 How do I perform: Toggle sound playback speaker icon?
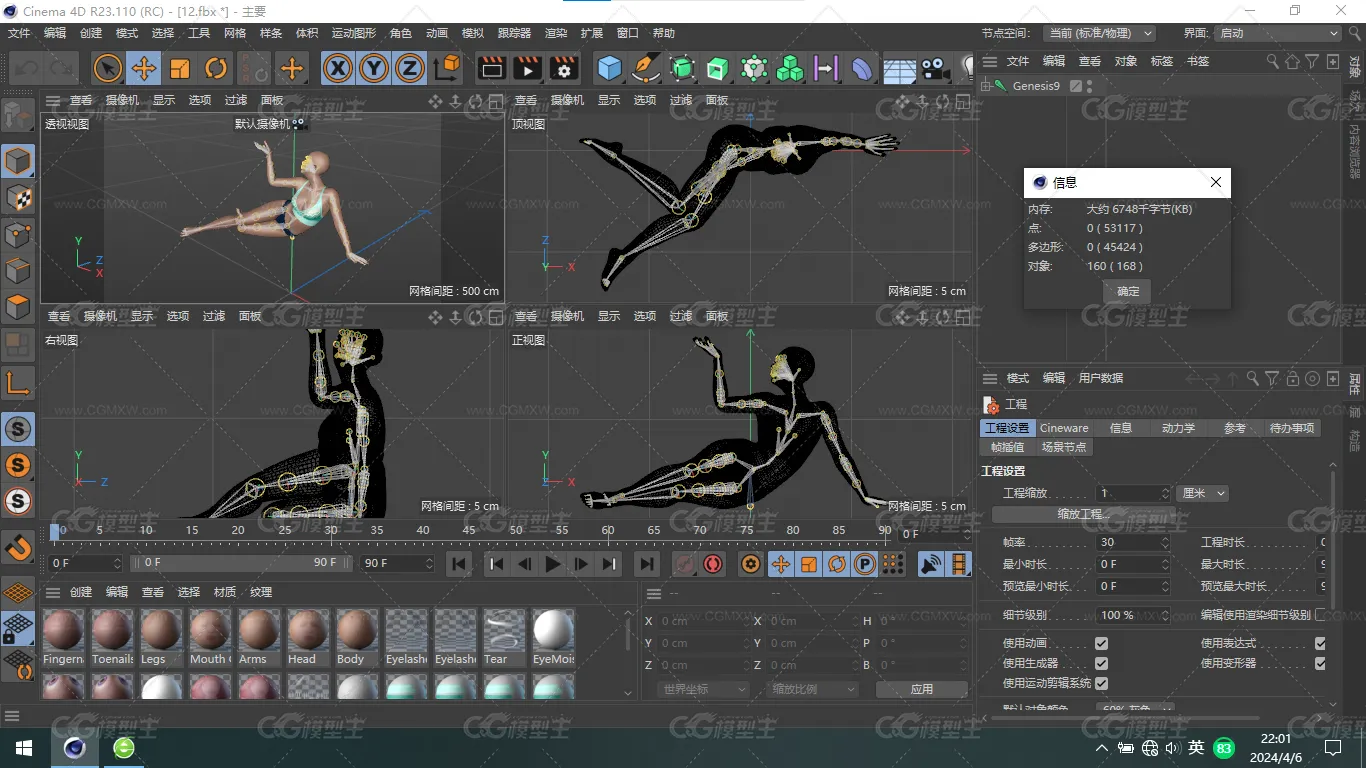click(931, 564)
